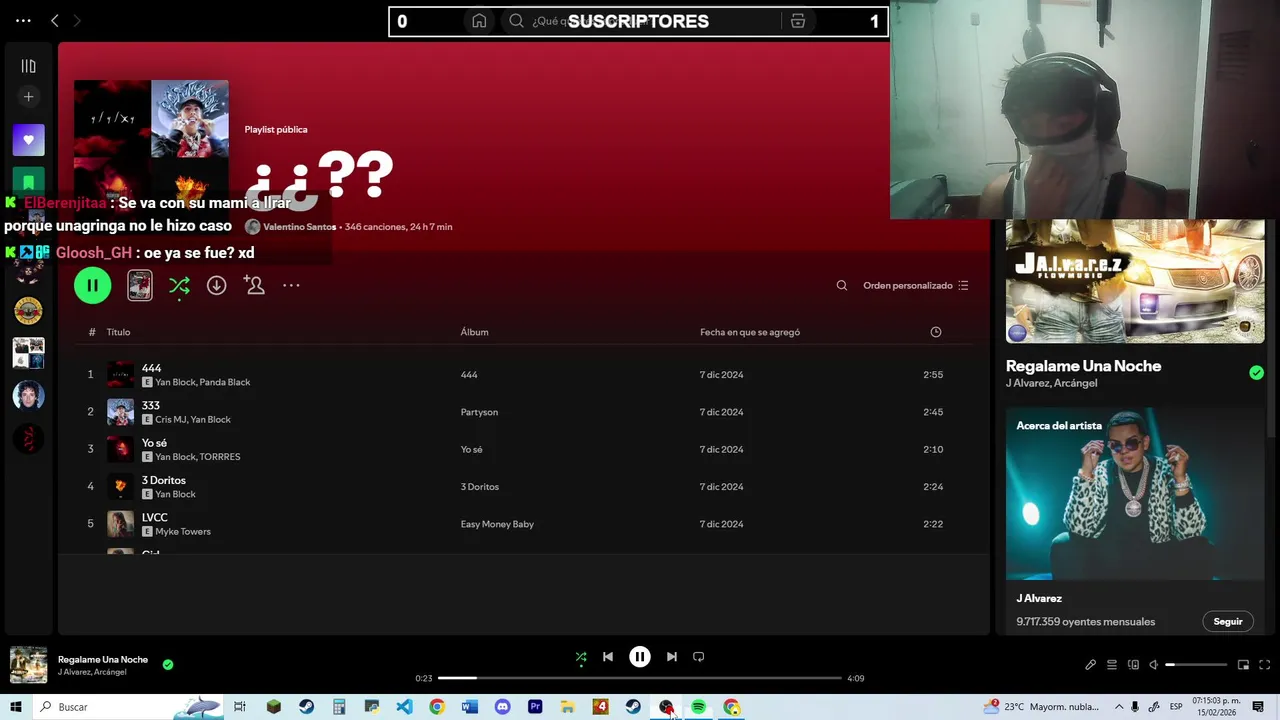1280x720 pixels.
Task: Focus the Spotify search field
Action: point(640,21)
